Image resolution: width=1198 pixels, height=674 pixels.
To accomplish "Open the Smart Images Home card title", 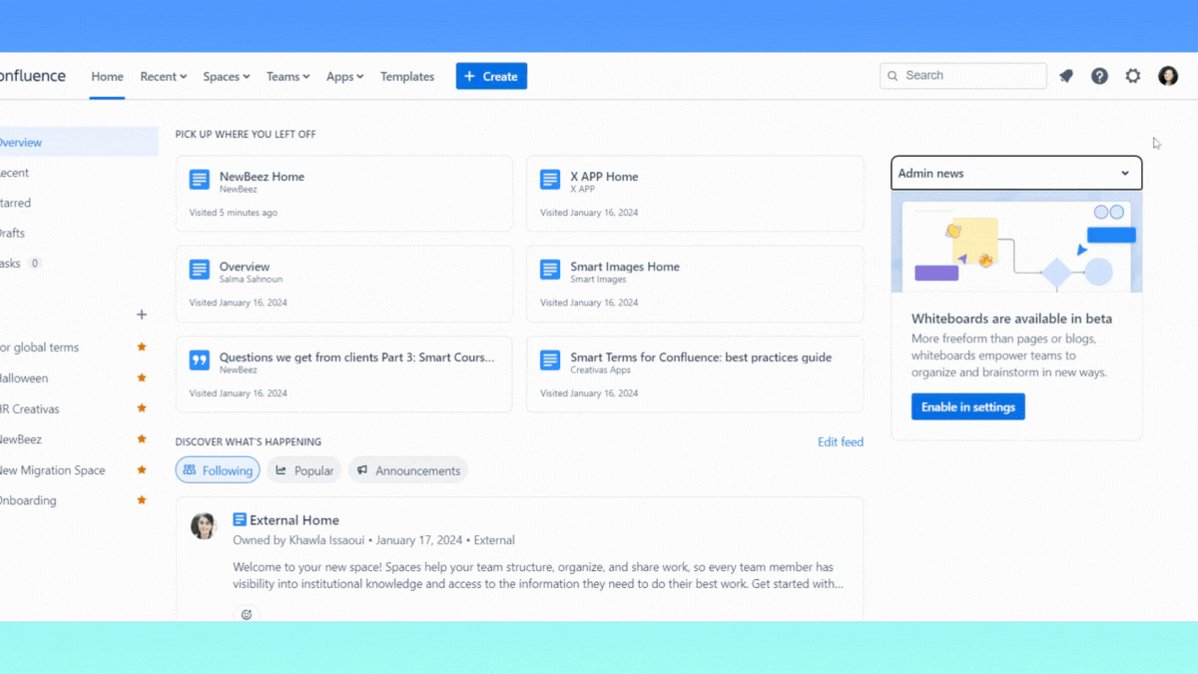I will pos(625,266).
